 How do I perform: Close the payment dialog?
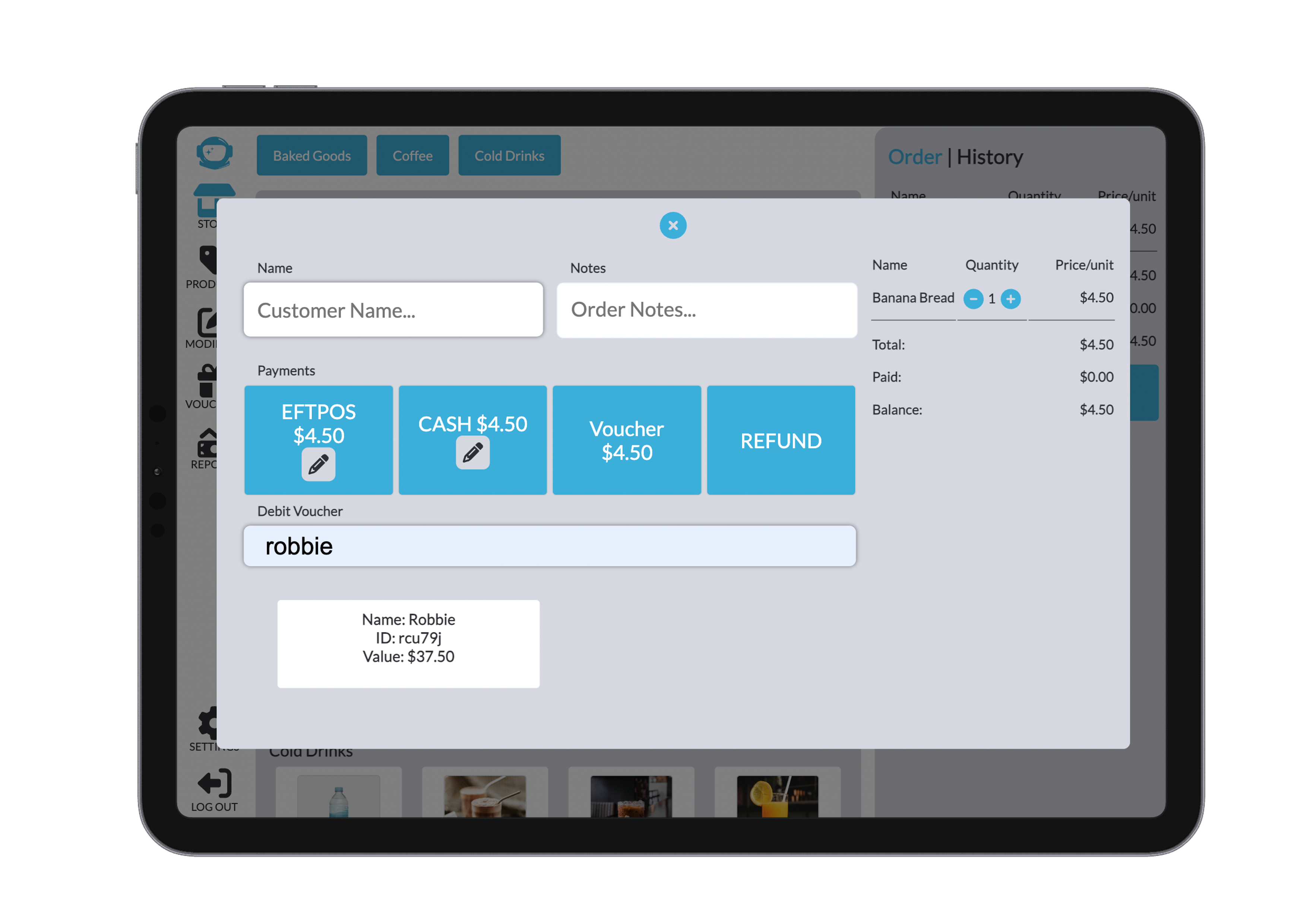click(673, 225)
